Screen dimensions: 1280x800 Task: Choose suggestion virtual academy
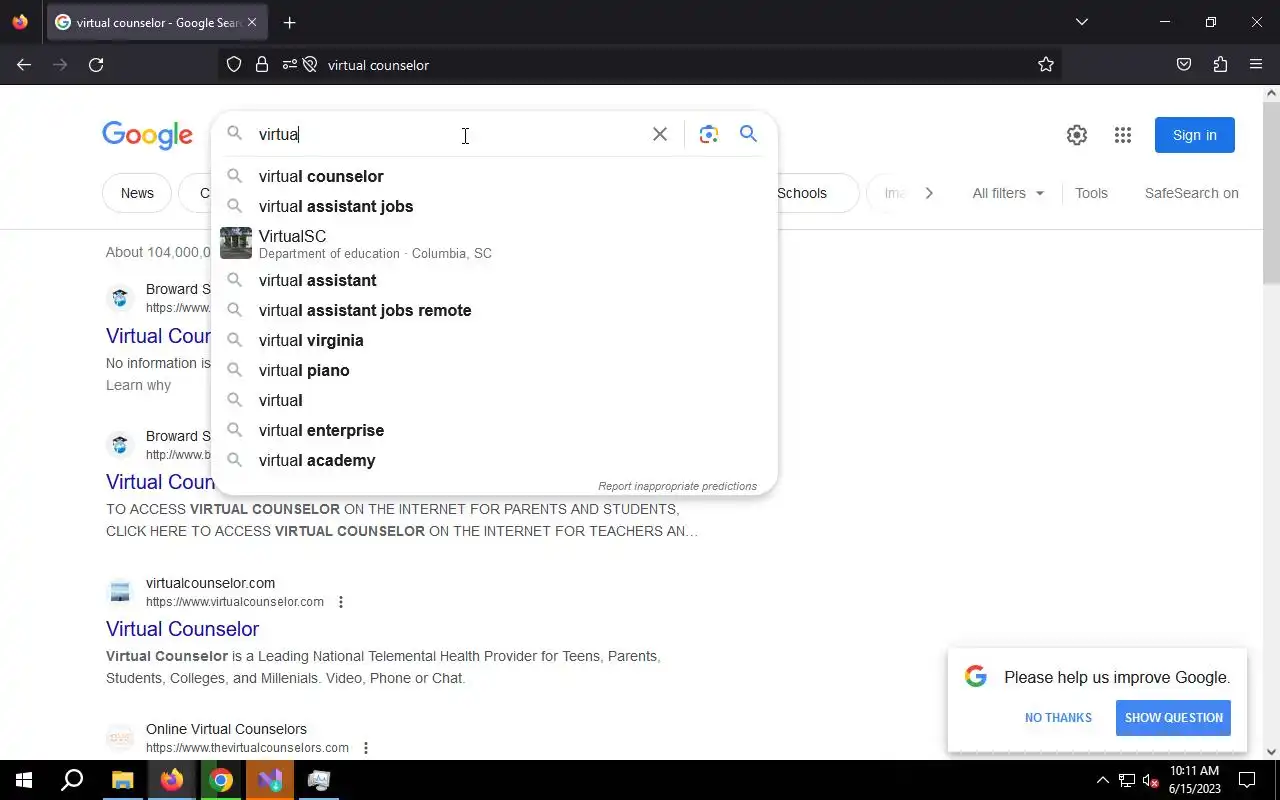pyautogui.click(x=494, y=460)
